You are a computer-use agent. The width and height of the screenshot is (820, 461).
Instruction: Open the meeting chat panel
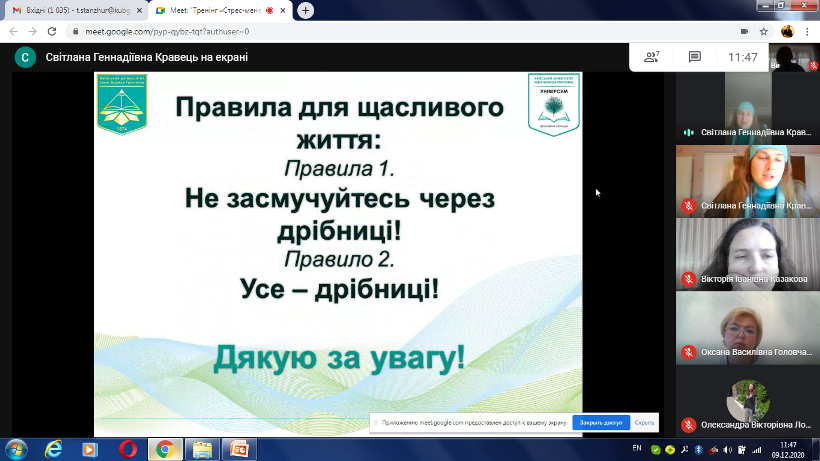[695, 57]
